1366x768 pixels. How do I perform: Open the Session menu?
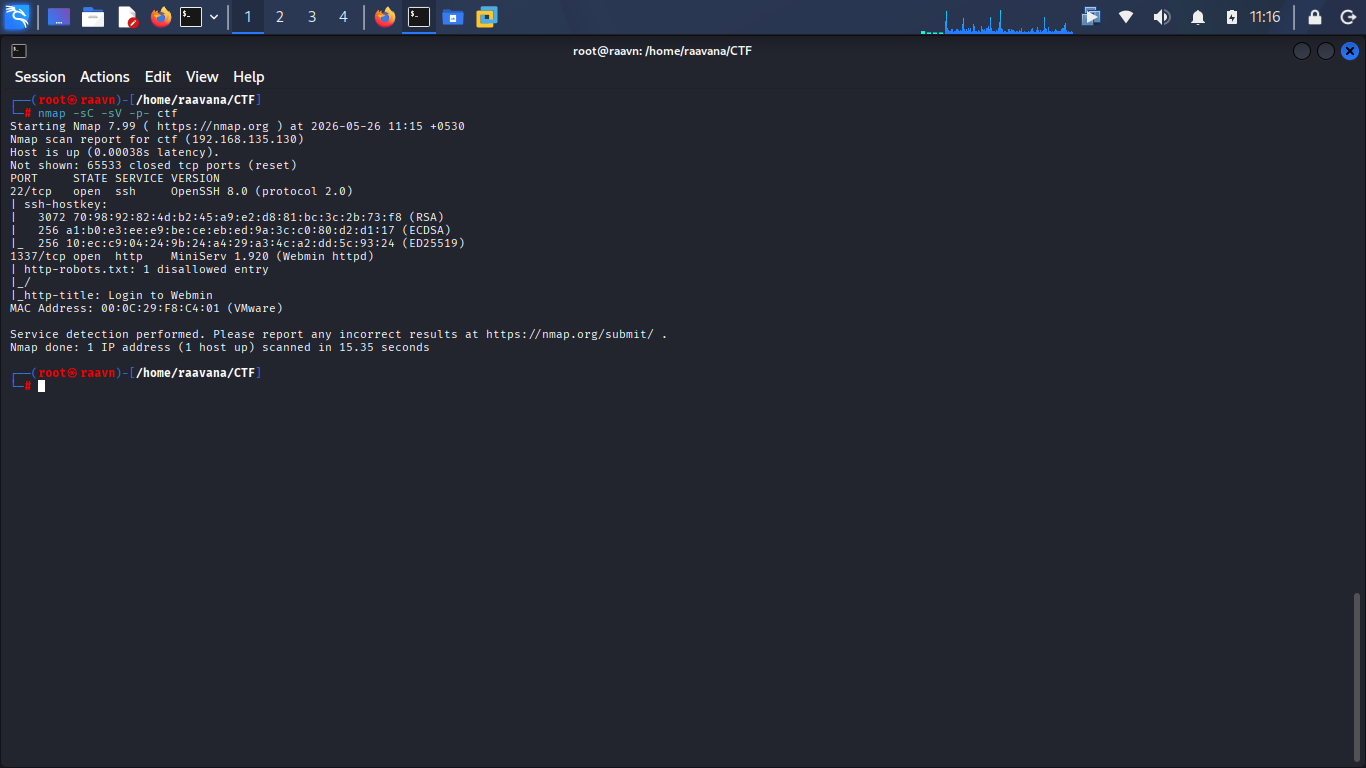click(40, 77)
